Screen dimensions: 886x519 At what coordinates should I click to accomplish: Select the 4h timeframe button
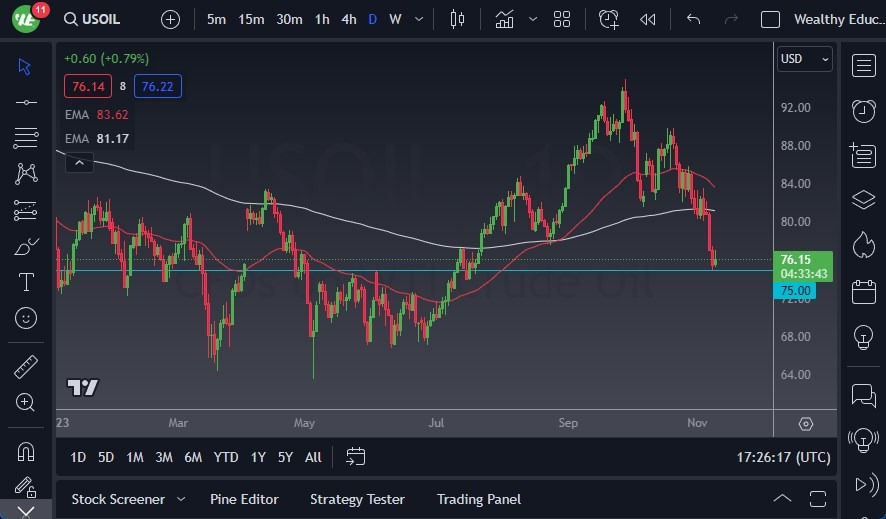tap(348, 19)
